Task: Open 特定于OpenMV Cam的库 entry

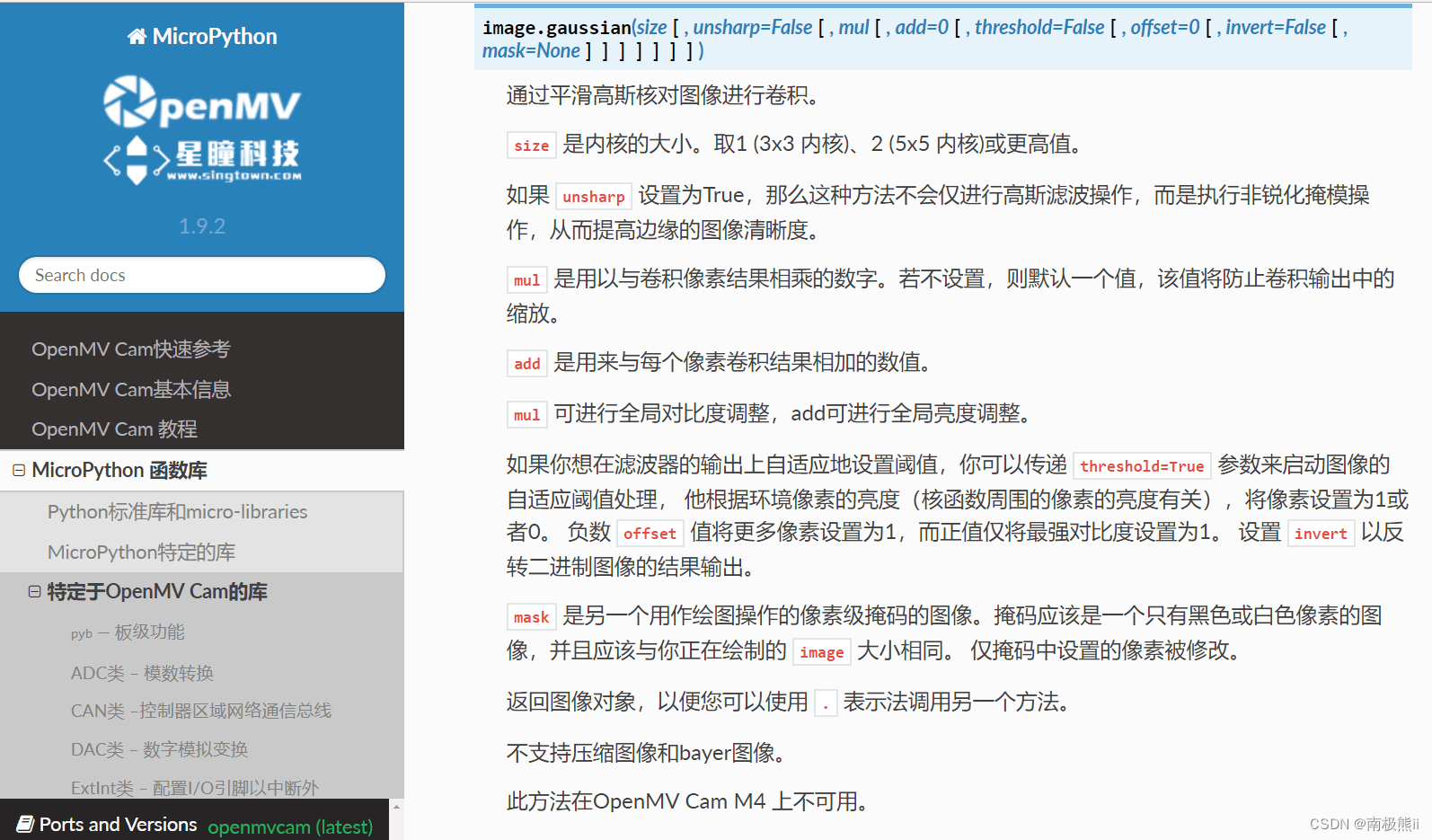Action: click(157, 591)
